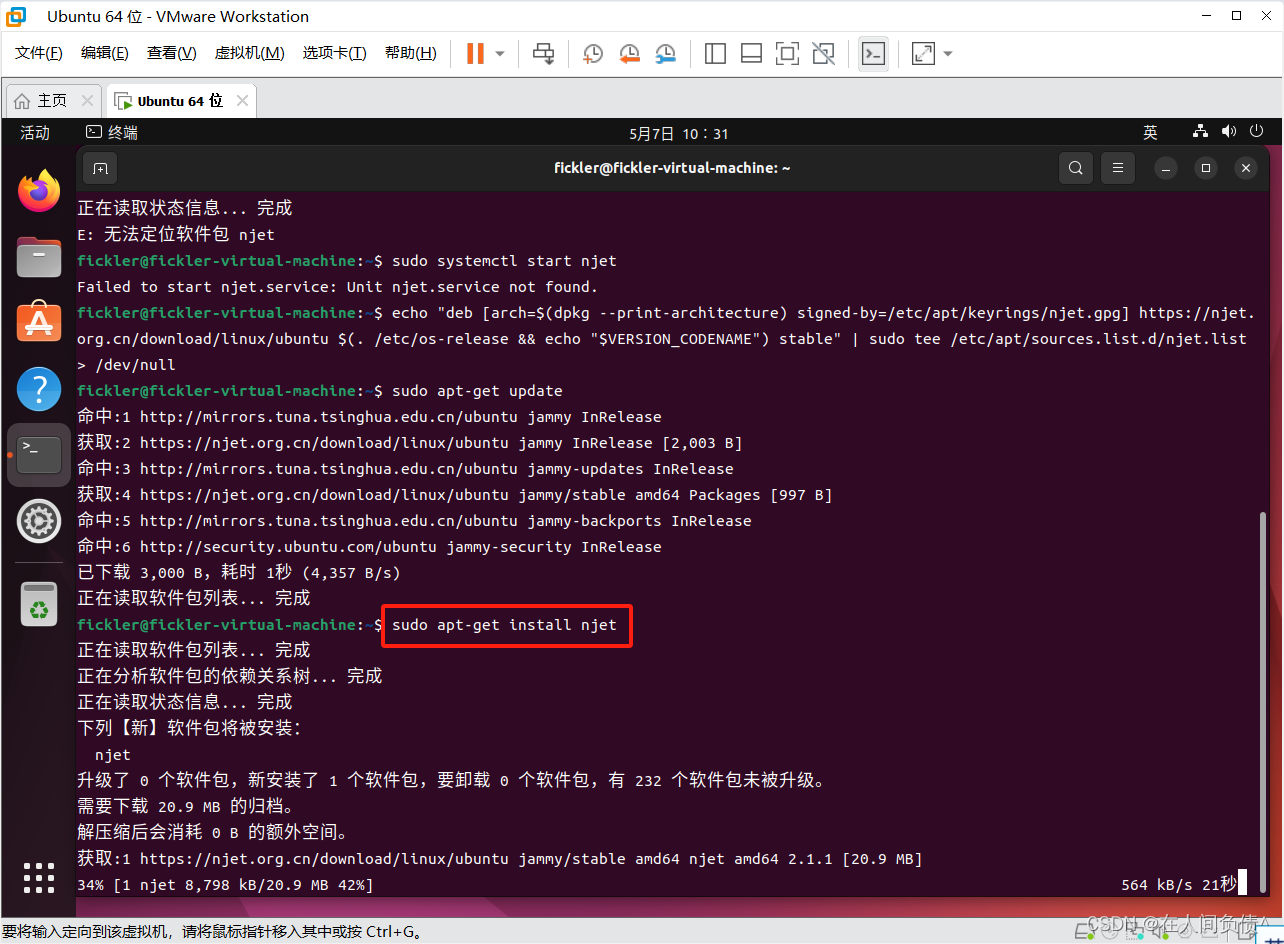Pause the virtual machine

476,53
